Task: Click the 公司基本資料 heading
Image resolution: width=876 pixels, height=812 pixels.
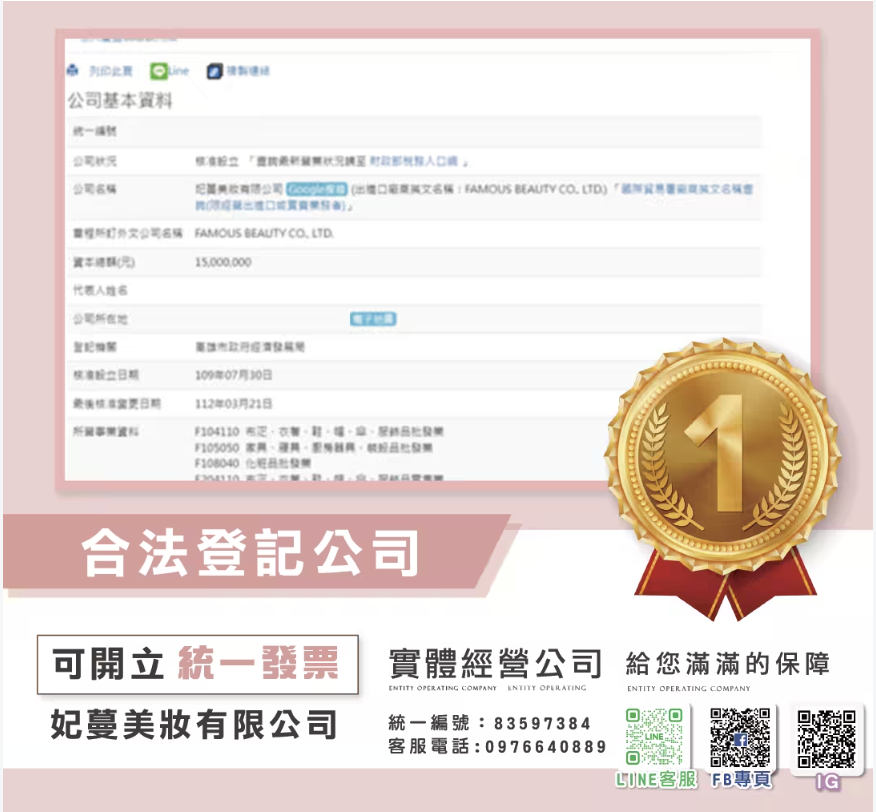Action: 119,101
